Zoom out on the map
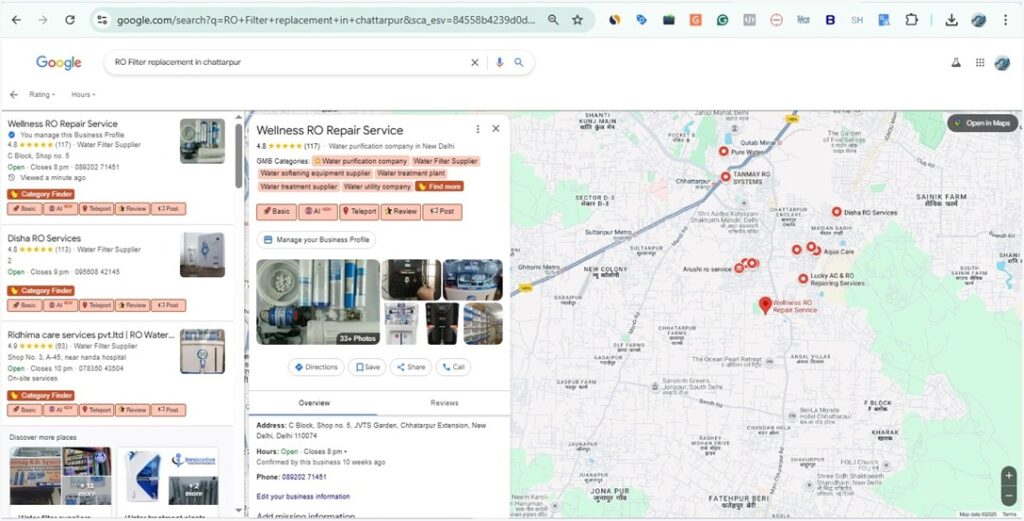This screenshot has height=521, width=1024. (1009, 496)
